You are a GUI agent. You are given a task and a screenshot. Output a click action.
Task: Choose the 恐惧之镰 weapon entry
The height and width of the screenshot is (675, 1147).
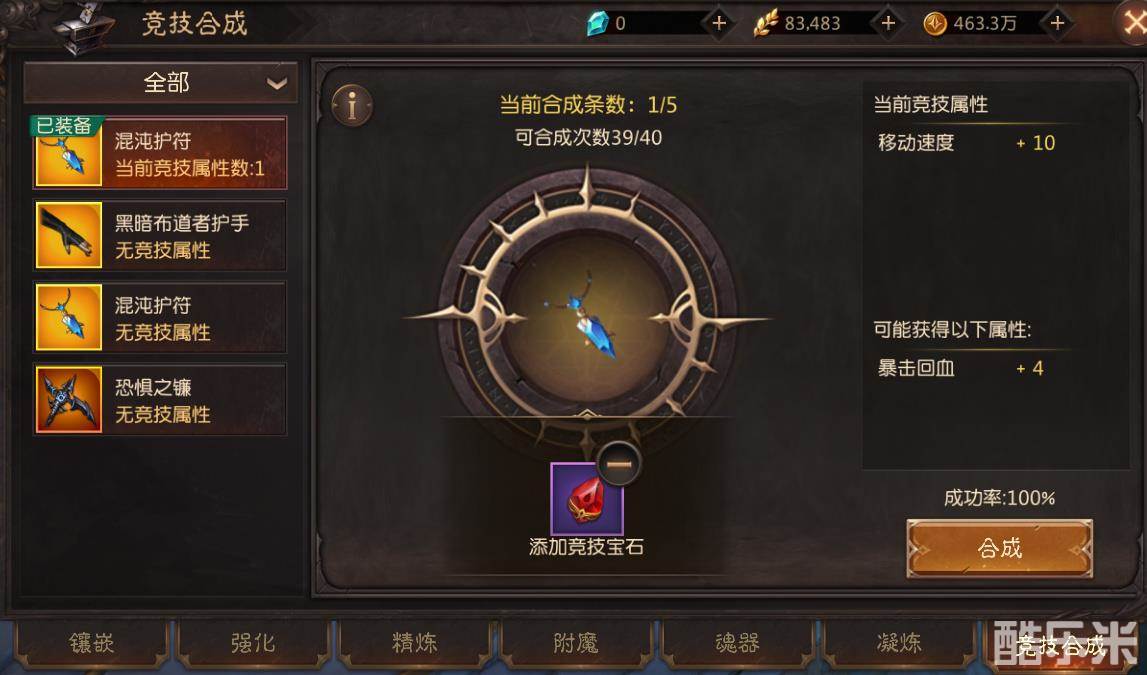[x=160, y=400]
